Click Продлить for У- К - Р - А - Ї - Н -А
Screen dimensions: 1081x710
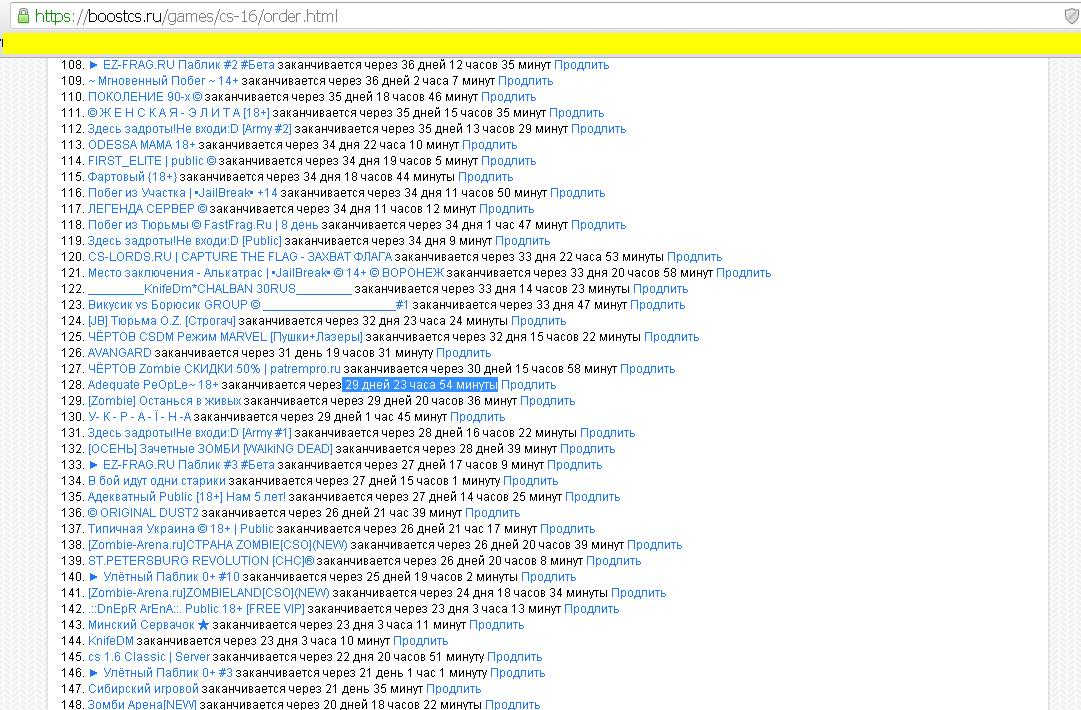[478, 416]
